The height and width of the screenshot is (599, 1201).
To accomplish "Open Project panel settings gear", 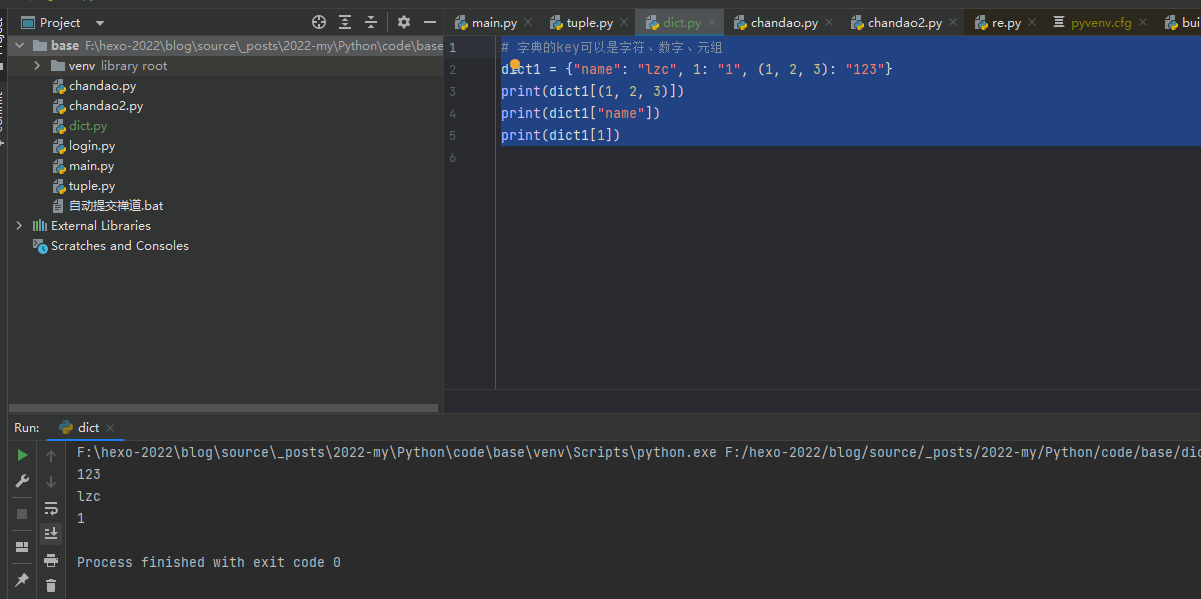I will pos(404,22).
